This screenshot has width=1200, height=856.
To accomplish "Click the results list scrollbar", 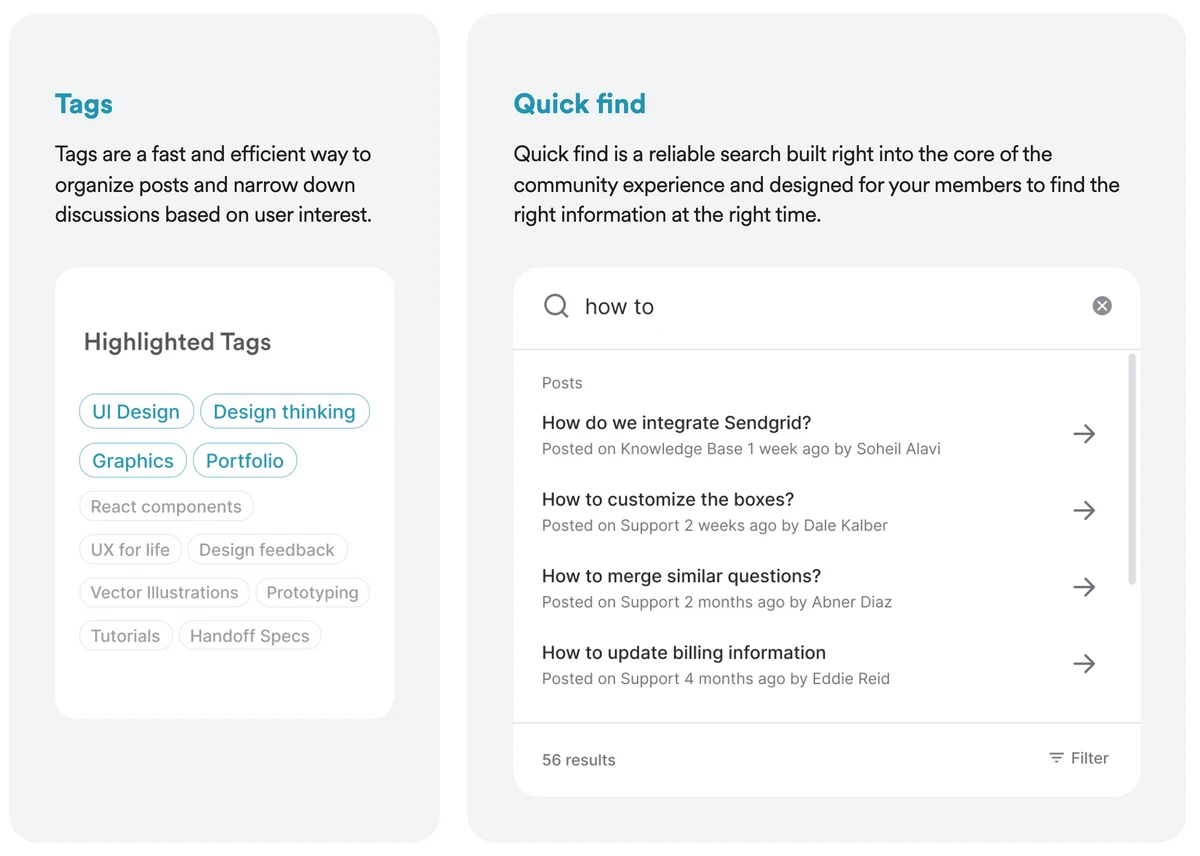I will click(x=1132, y=469).
